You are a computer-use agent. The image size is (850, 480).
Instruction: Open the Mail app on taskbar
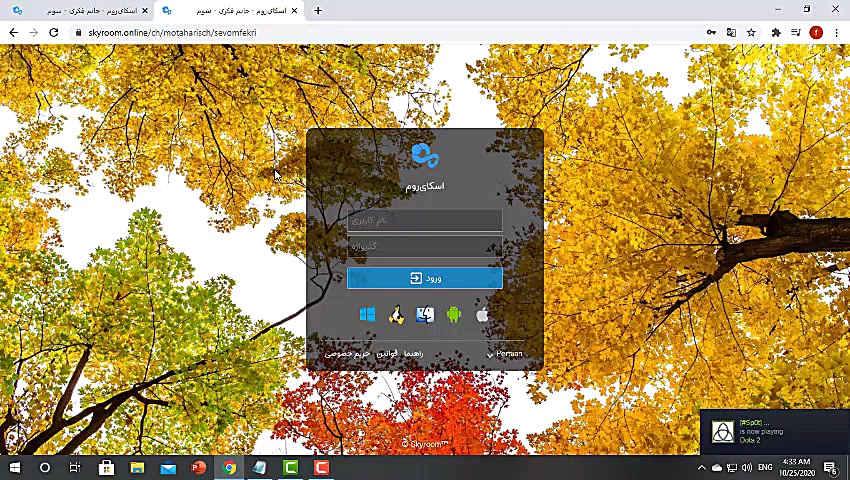(168, 468)
